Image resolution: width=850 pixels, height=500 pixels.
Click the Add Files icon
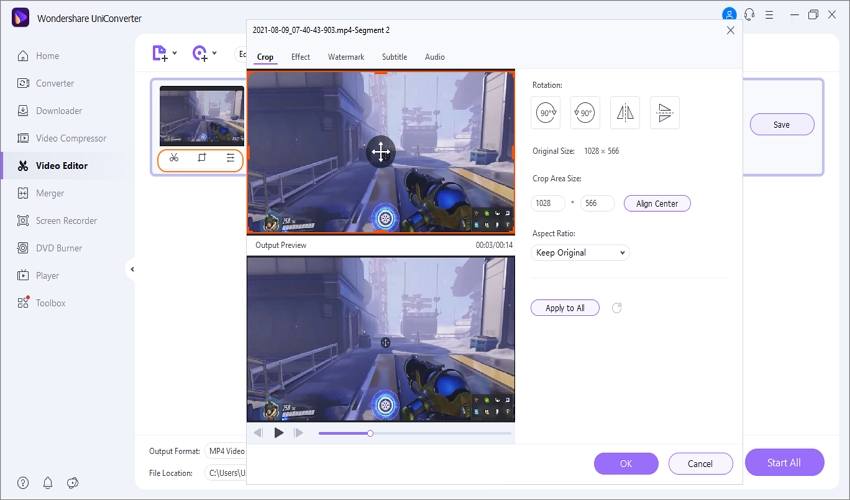[x=160, y=53]
